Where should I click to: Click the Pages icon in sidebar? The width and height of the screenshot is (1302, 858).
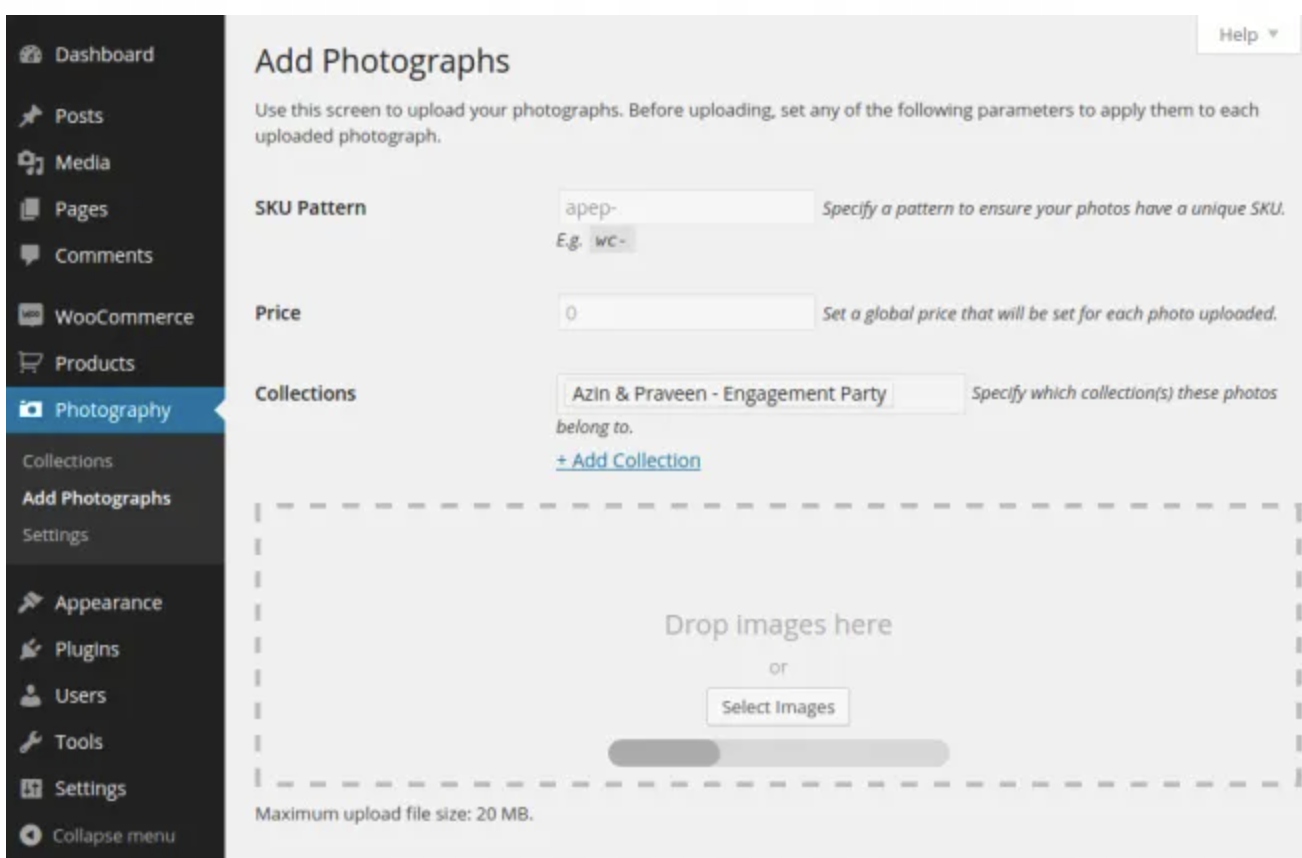(x=30, y=210)
